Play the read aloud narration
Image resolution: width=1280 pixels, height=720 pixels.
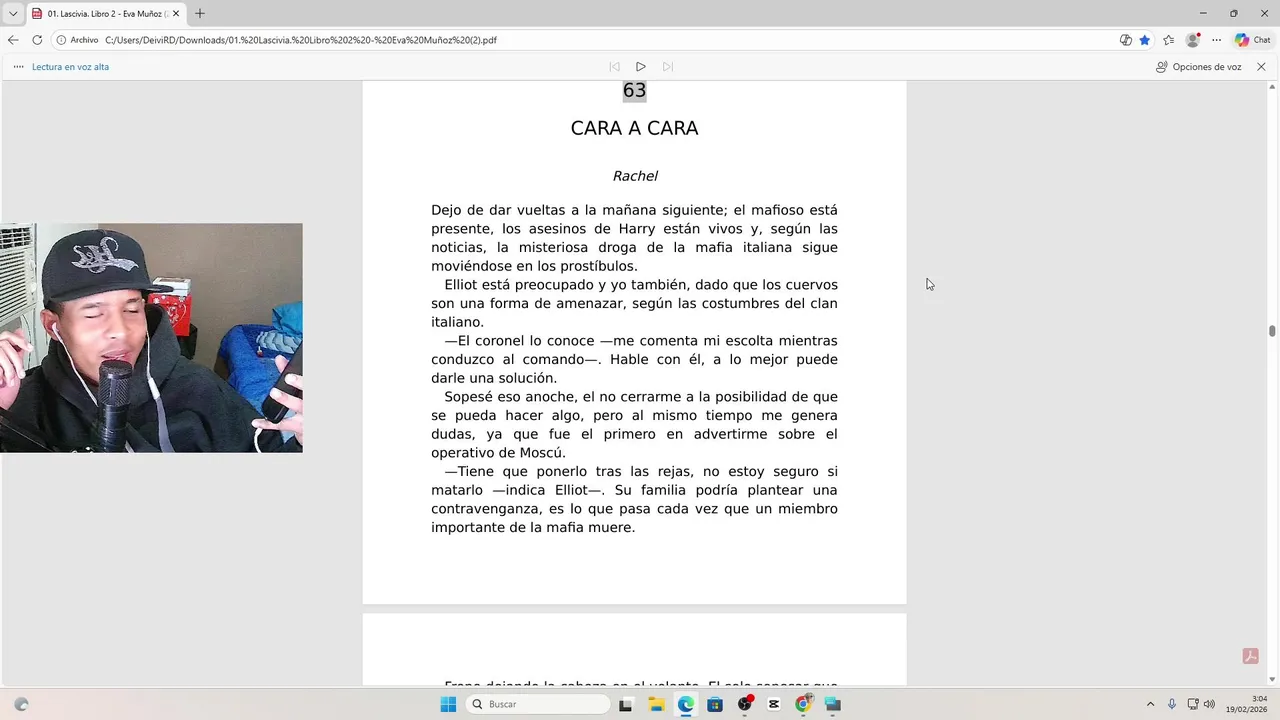point(641,67)
